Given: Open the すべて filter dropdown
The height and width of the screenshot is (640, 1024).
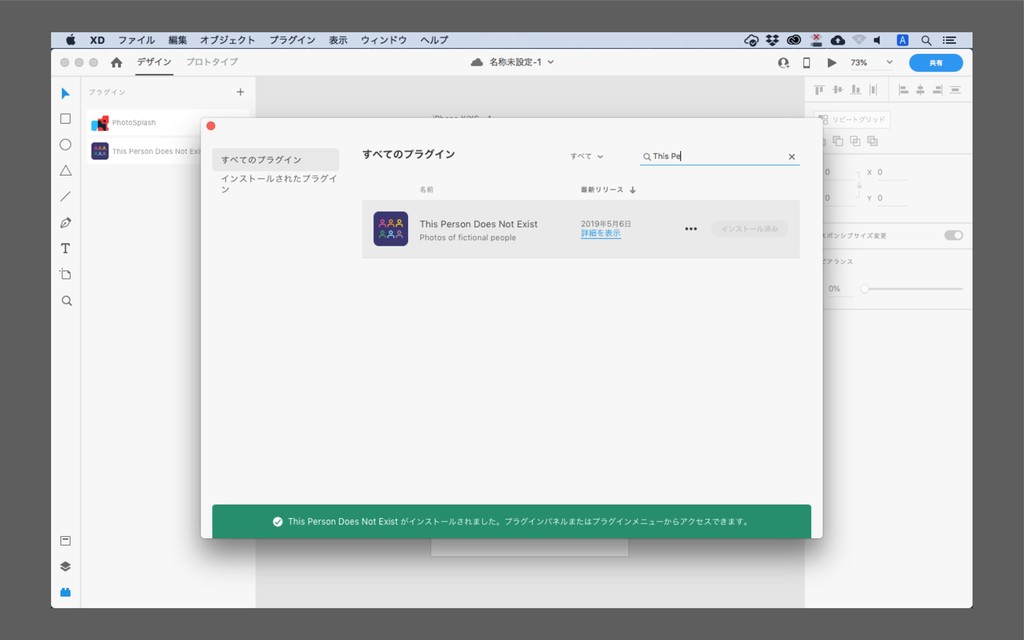Looking at the screenshot, I should tap(586, 157).
